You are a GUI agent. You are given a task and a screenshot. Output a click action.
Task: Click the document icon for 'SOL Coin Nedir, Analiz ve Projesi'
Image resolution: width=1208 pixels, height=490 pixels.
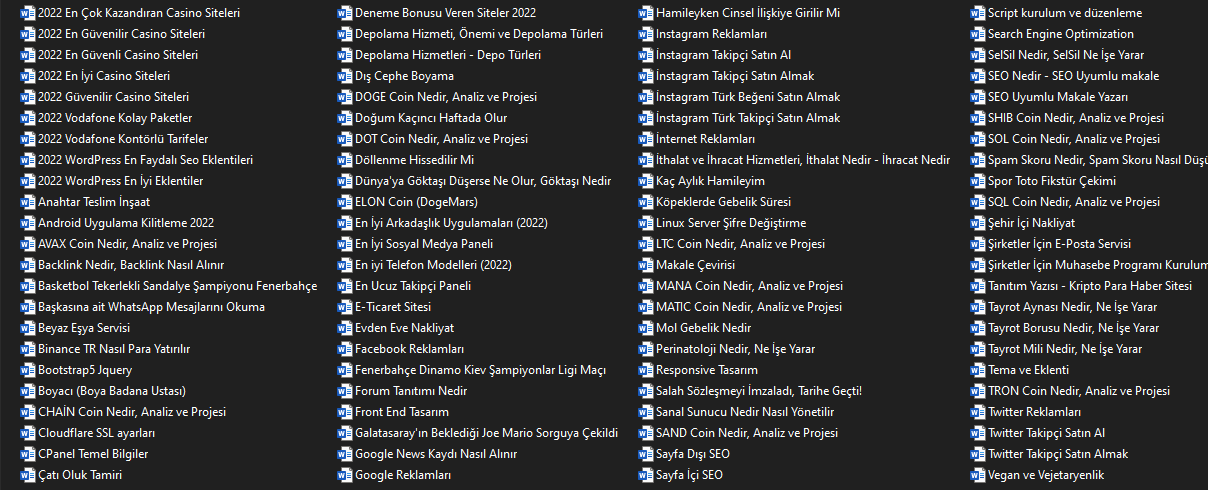click(x=978, y=139)
